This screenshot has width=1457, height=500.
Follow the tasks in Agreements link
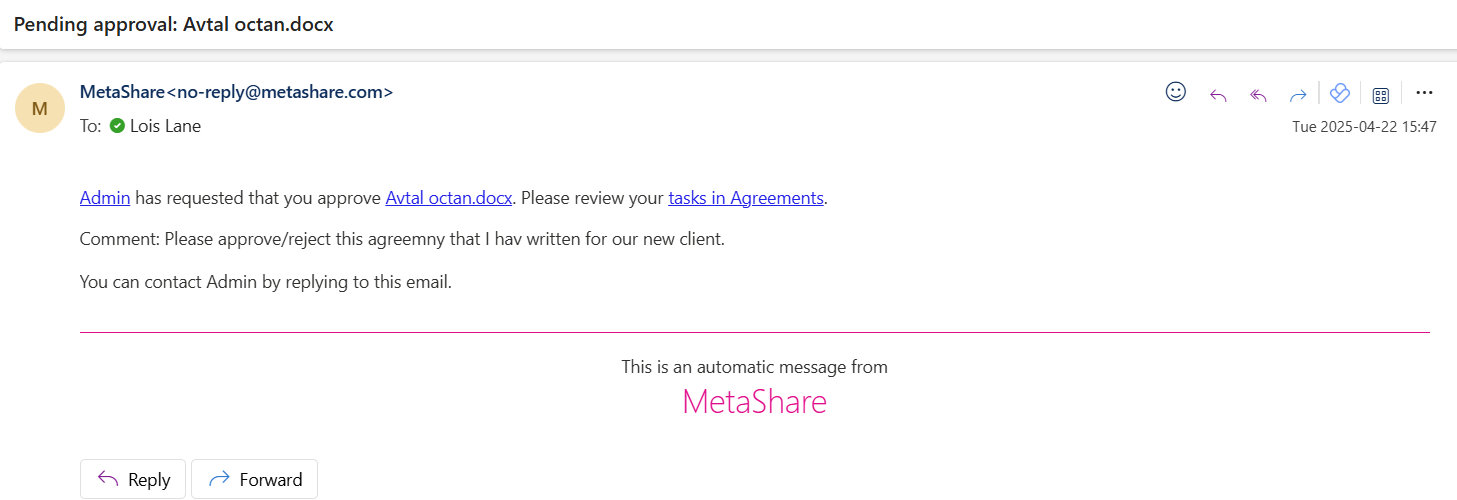click(x=746, y=198)
